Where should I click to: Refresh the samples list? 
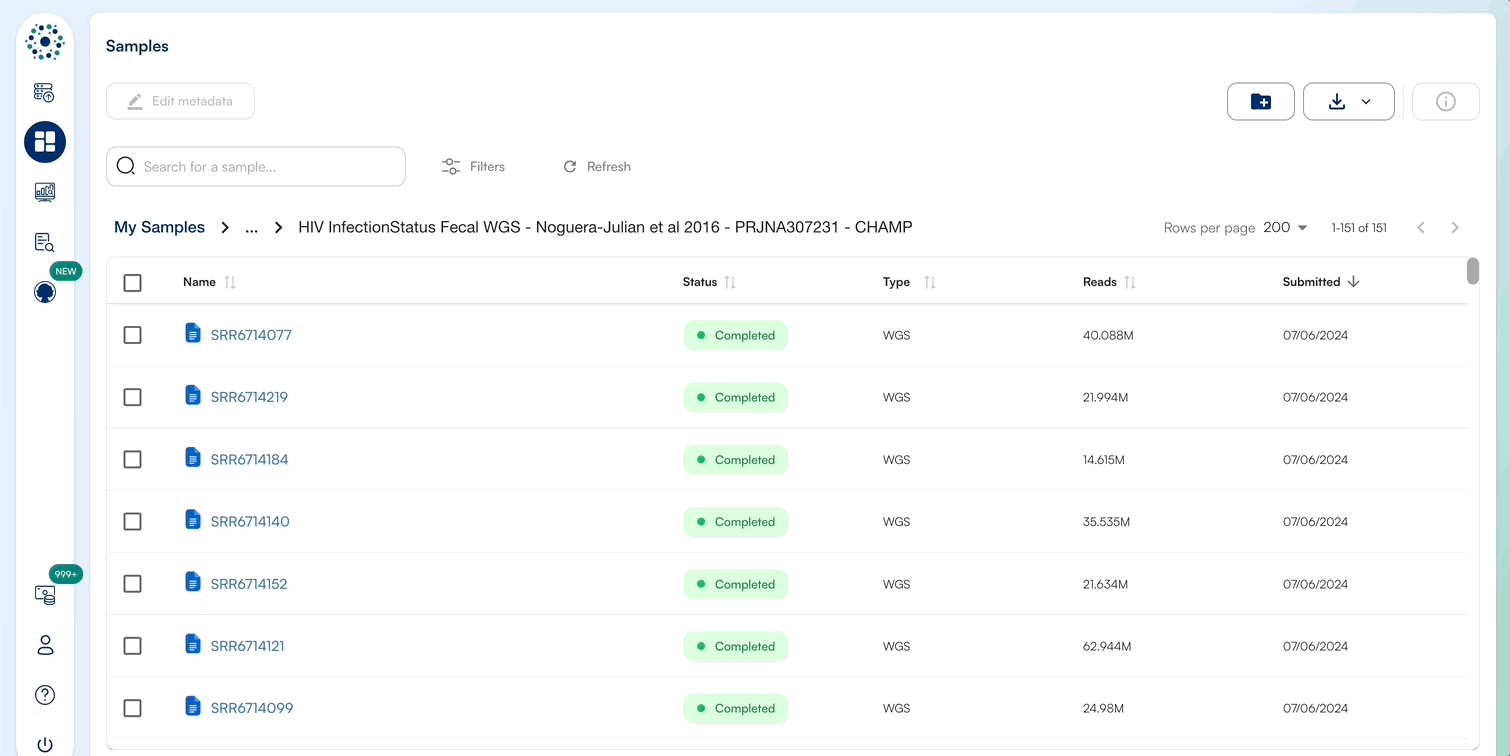click(x=596, y=166)
